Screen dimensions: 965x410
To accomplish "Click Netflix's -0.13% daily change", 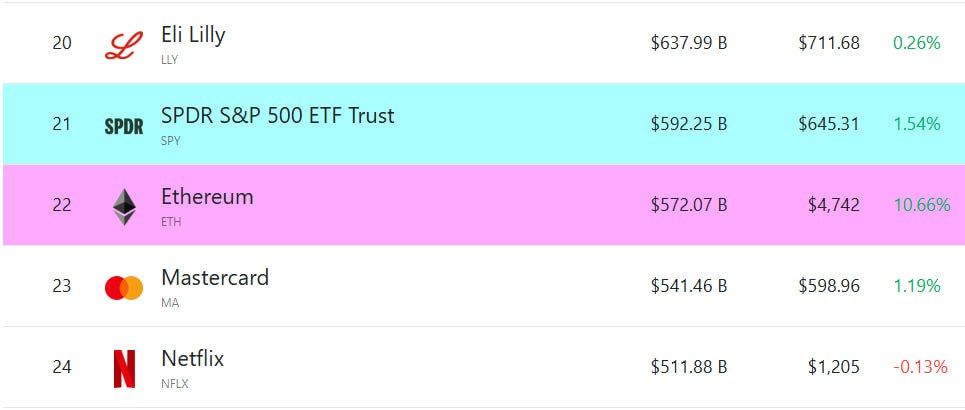I will coord(920,368).
